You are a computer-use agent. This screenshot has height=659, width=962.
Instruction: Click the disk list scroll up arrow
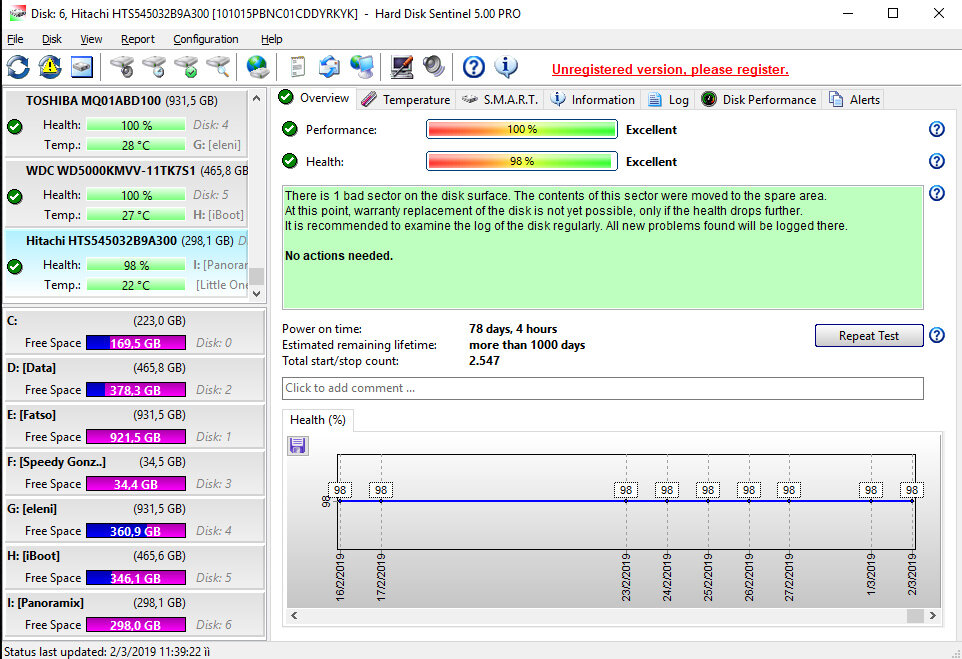256,99
